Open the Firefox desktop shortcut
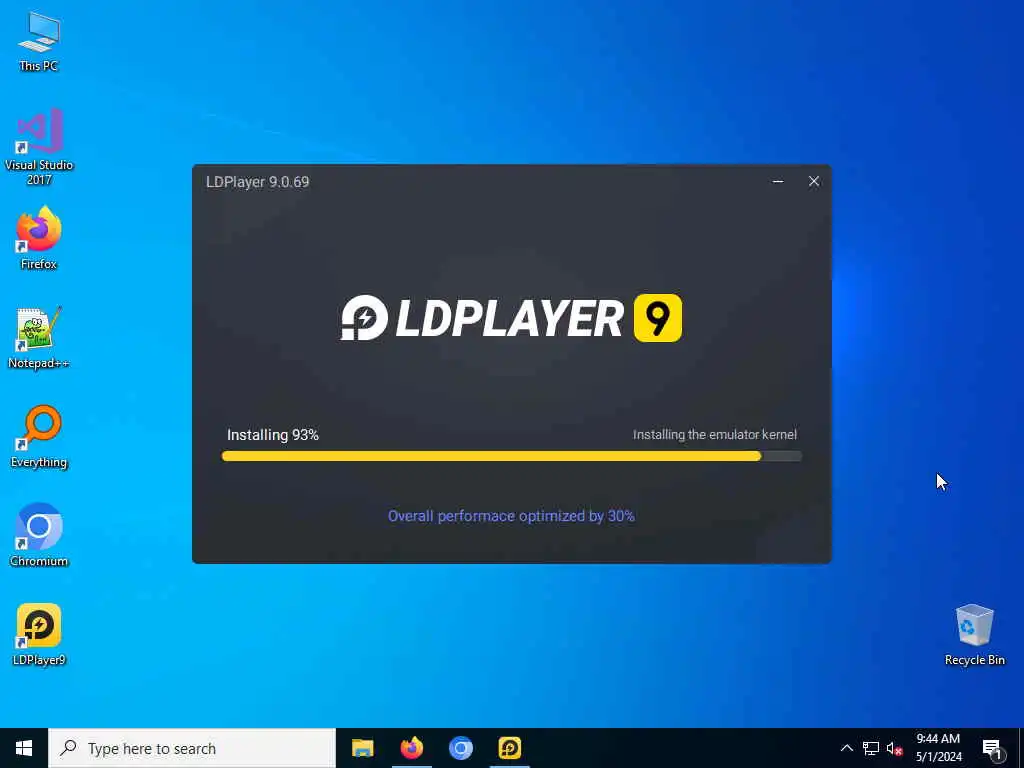 click(39, 238)
